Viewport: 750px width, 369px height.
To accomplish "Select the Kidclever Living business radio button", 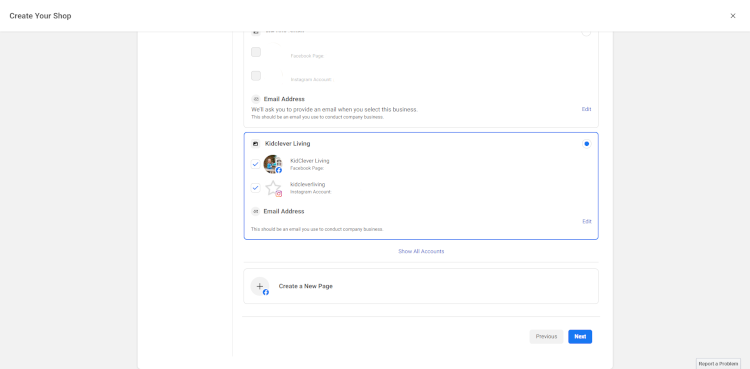I will coord(586,144).
